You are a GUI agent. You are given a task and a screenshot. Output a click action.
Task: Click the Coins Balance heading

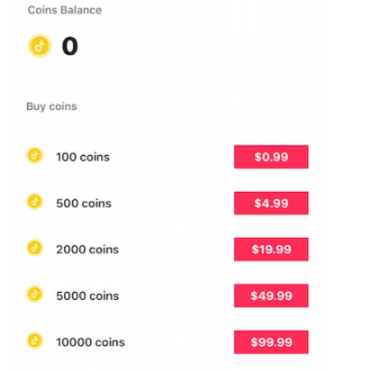point(65,10)
